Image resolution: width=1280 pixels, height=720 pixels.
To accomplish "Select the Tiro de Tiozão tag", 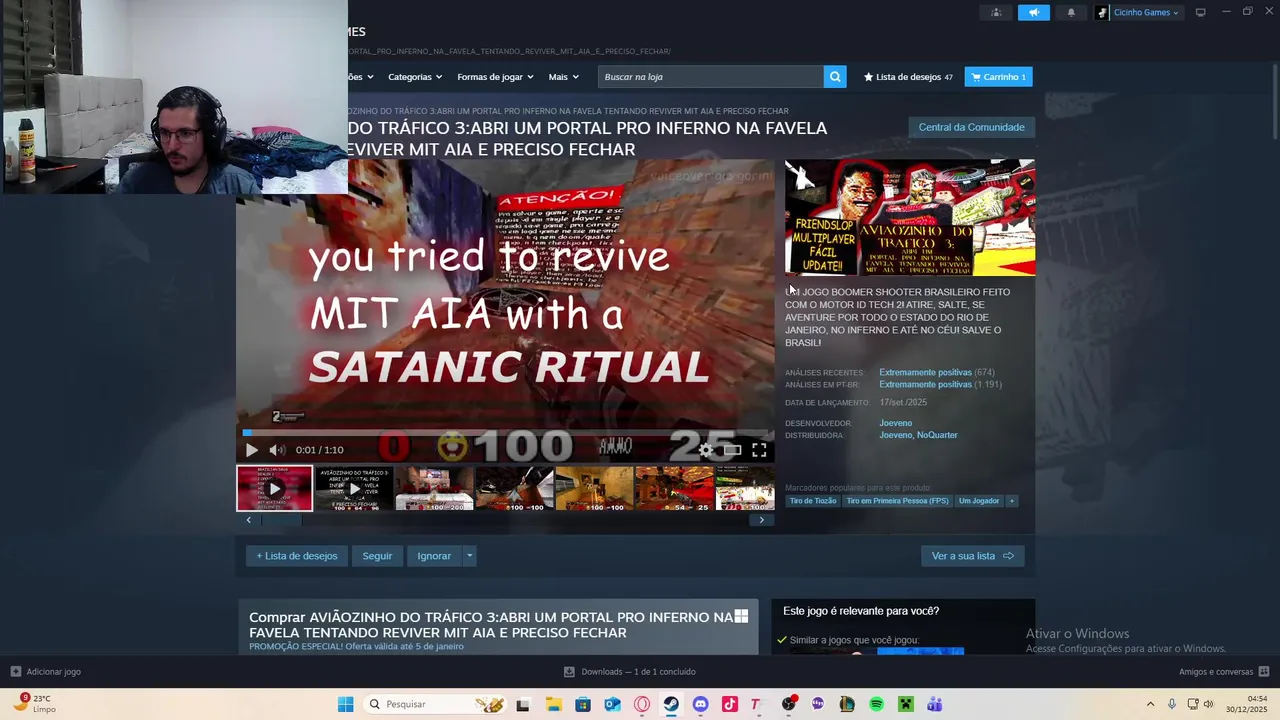I will coord(813,501).
